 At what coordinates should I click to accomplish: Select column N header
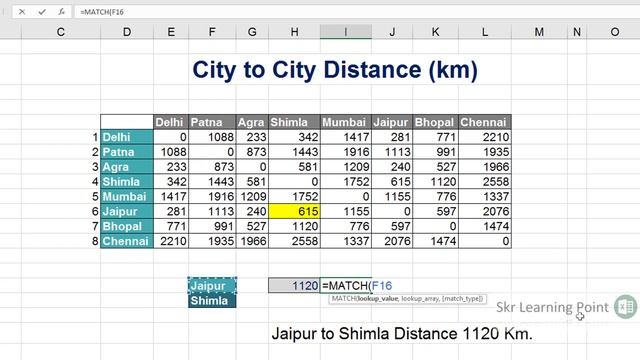[x=577, y=32]
